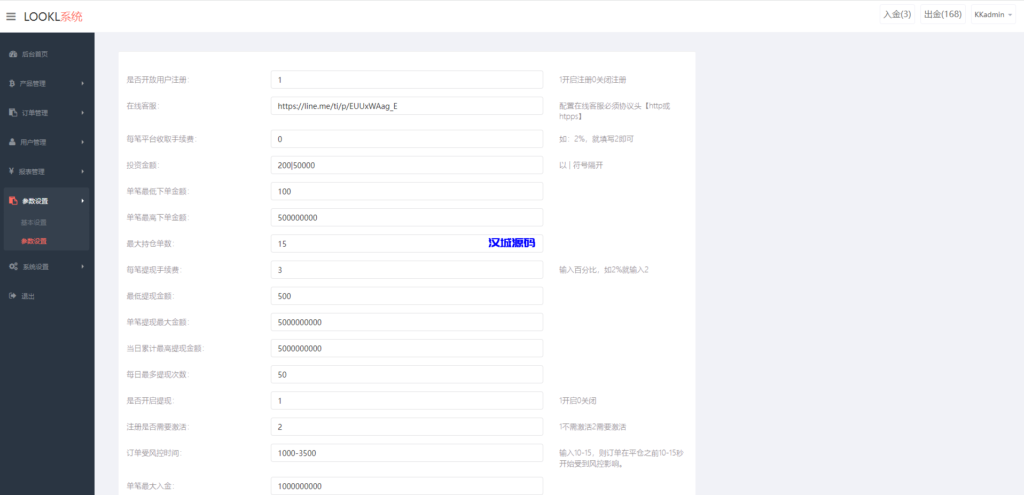Click the dashboard icon beside 后台首页
The image size is (1024, 495).
[x=12, y=54]
